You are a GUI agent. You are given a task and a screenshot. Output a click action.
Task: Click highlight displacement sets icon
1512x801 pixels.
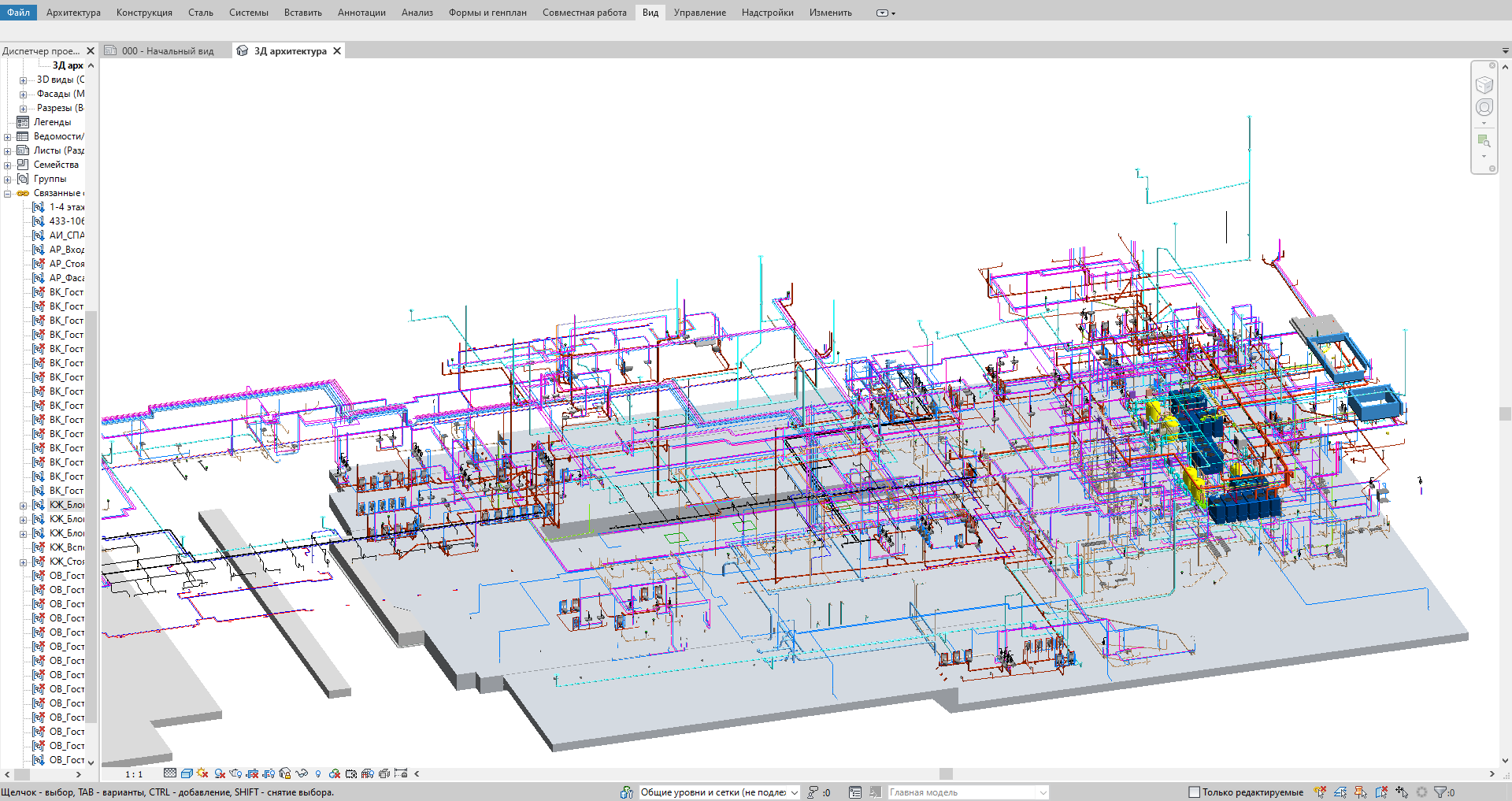pos(384,773)
